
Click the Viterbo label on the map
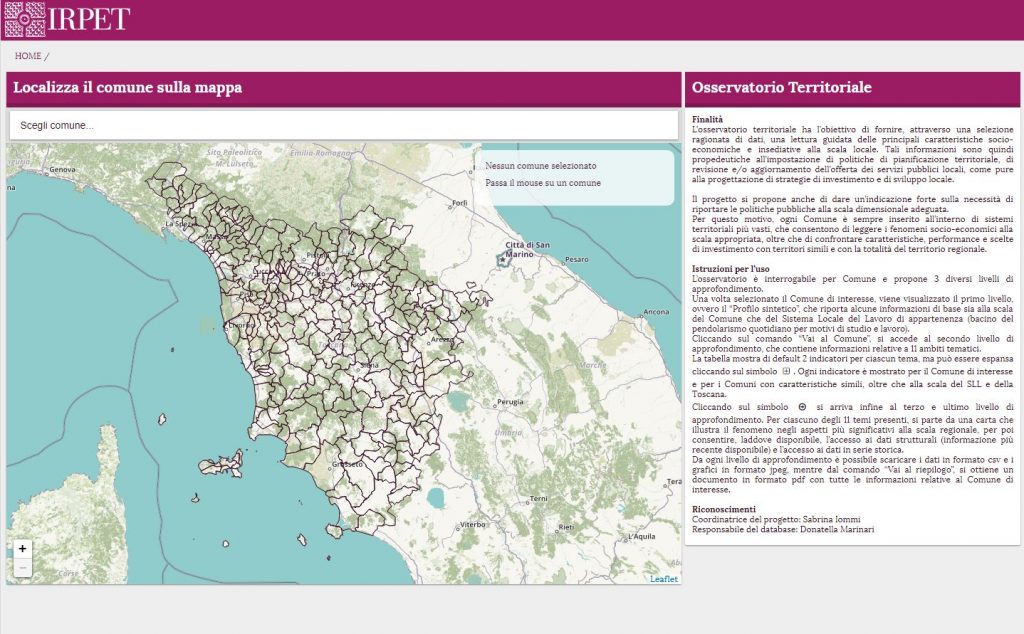tap(473, 524)
